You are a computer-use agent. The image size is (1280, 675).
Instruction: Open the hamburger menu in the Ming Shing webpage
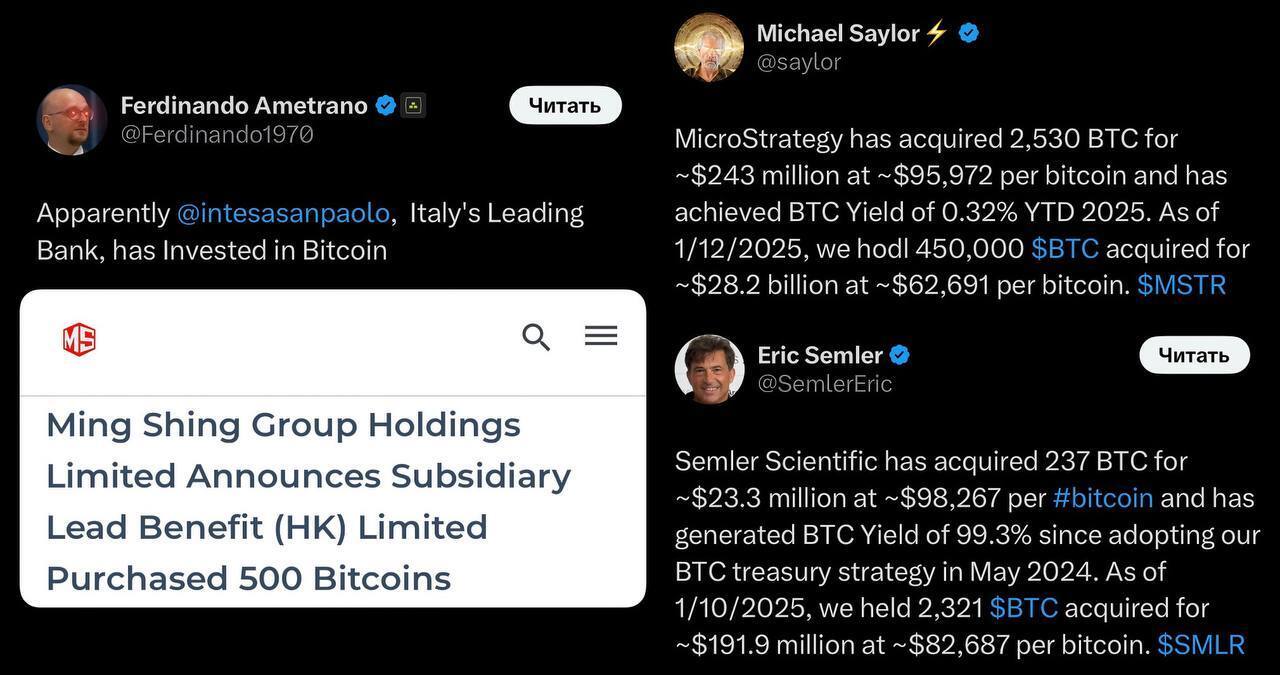tap(600, 336)
